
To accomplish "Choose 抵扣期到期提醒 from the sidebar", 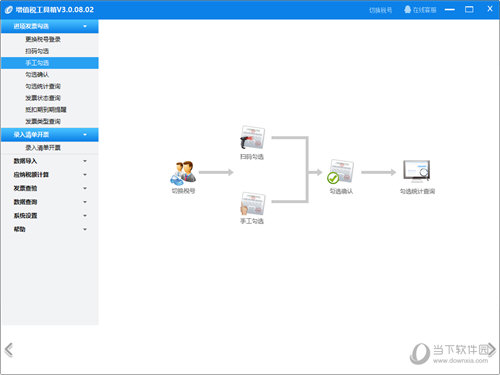I will [46, 110].
